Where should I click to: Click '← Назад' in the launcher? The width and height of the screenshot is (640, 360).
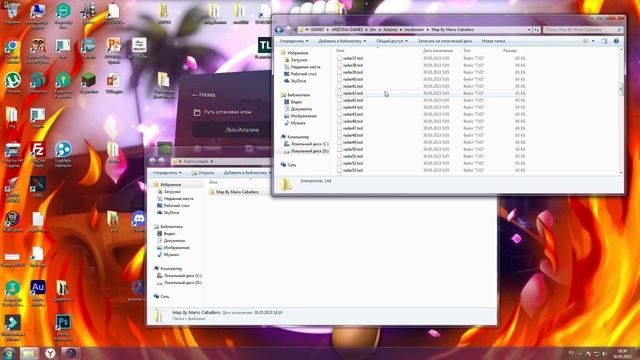click(x=204, y=95)
